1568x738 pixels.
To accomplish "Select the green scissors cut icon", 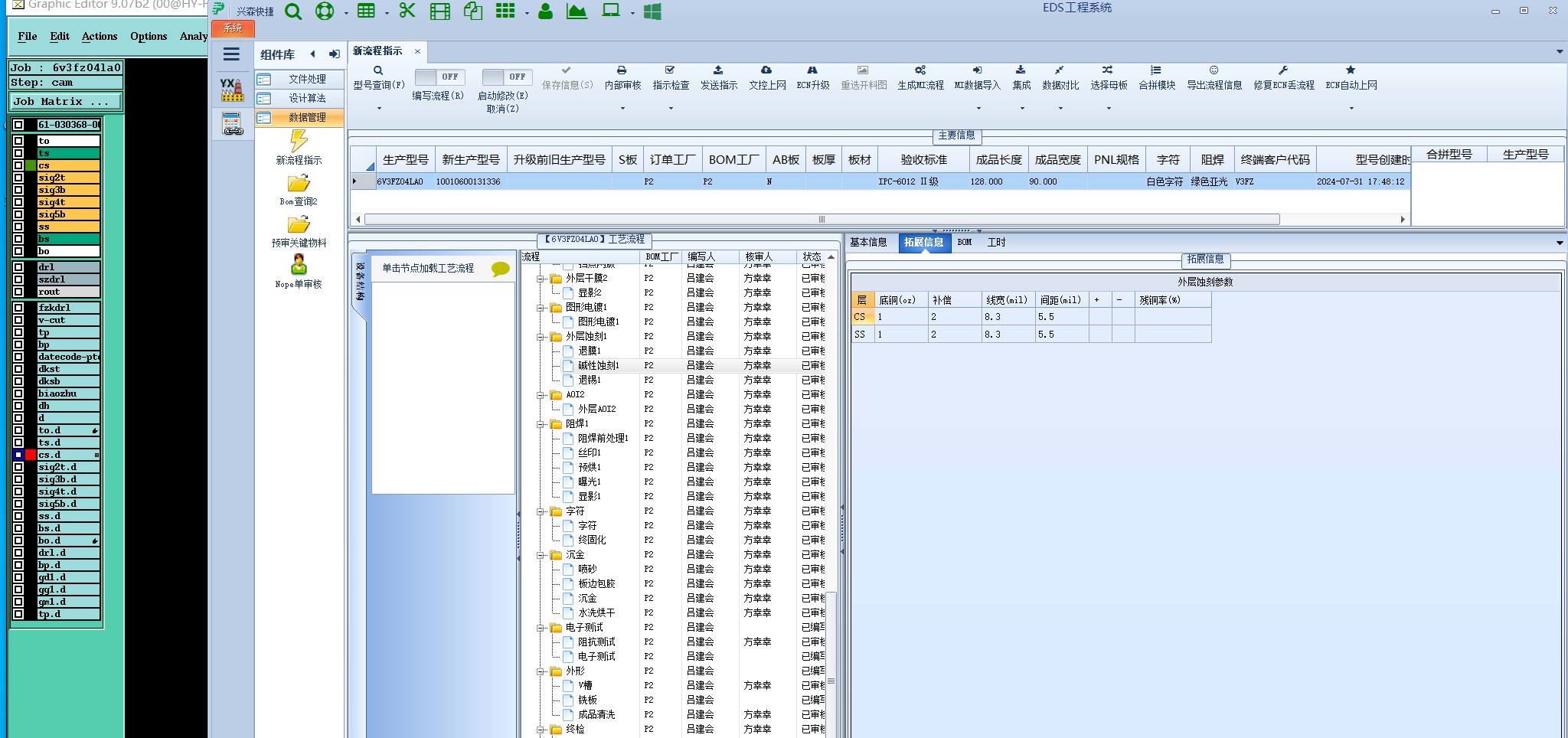I will point(407,11).
